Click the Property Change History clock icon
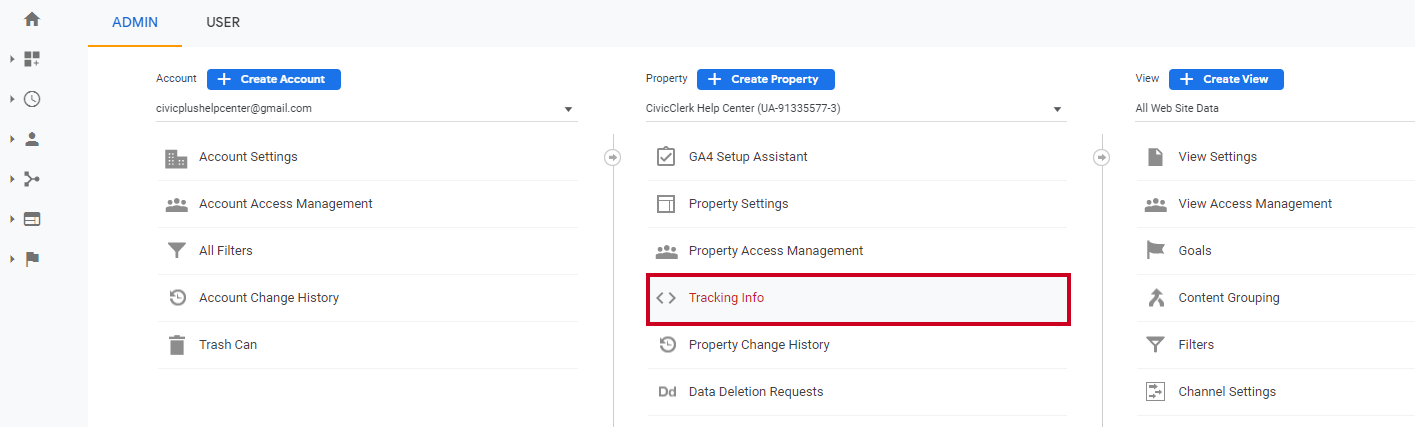Viewport: 1415px width, 427px height. tap(666, 345)
